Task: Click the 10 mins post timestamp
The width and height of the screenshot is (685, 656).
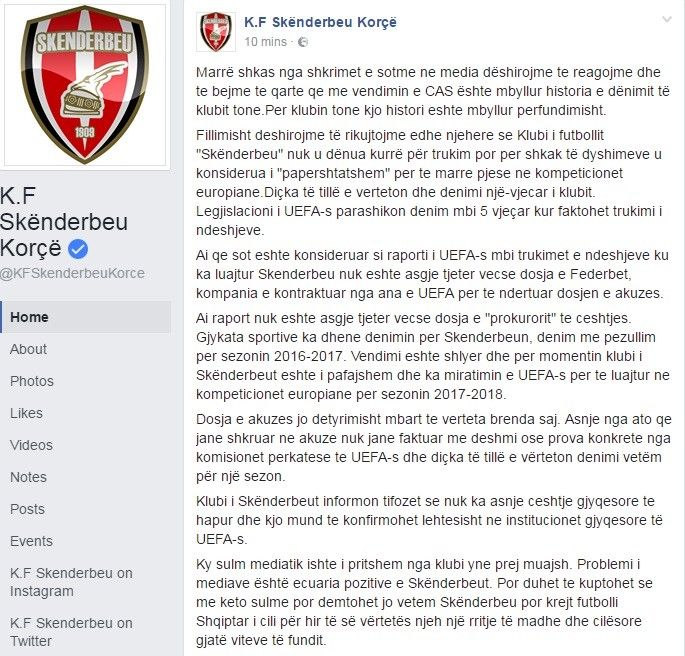Action: pyautogui.click(x=265, y=42)
